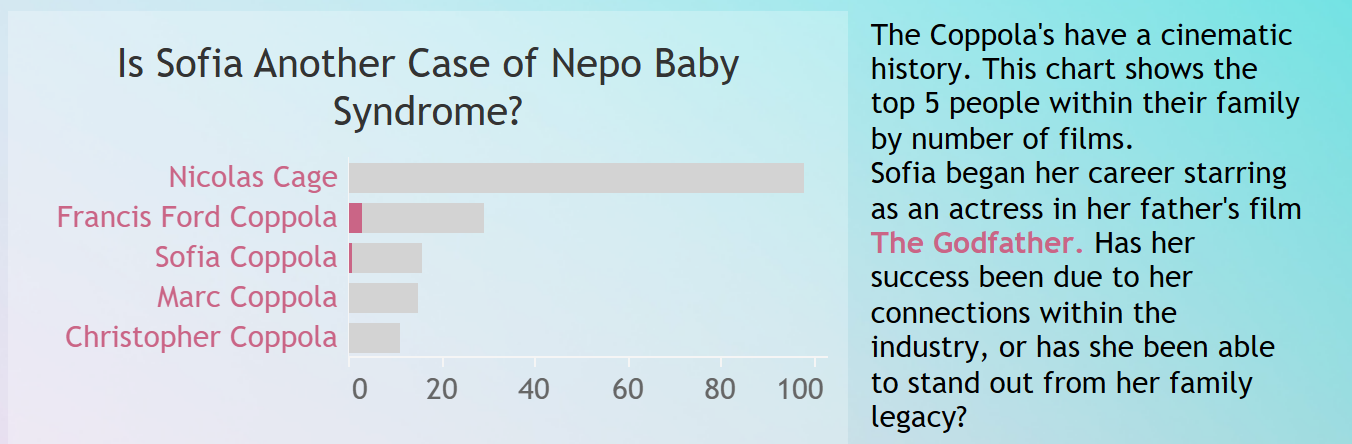Select the 100 tick label on the x-axis
1352x444 pixels.
click(806, 389)
